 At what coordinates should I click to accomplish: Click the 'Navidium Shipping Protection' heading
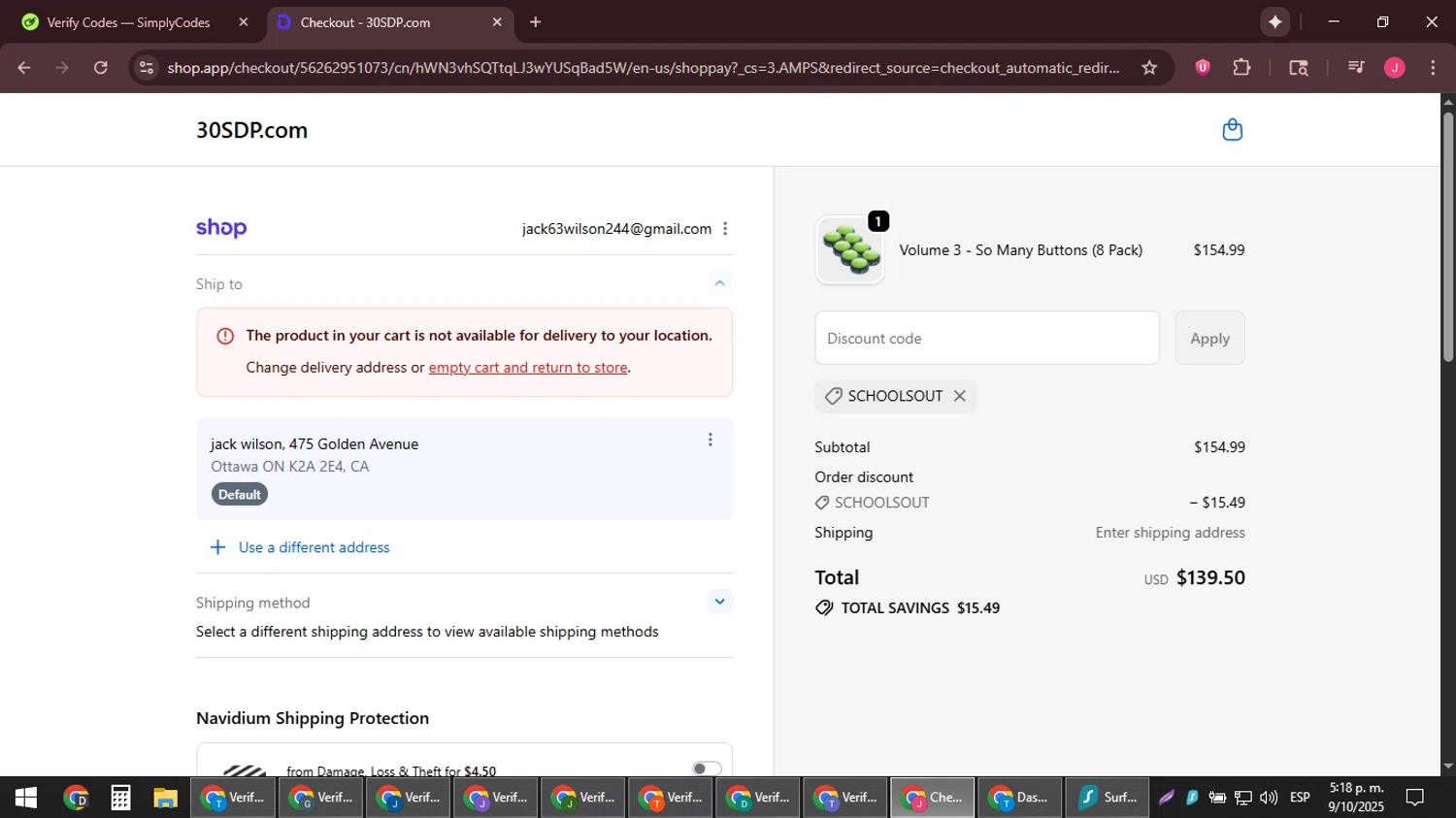[x=313, y=718]
